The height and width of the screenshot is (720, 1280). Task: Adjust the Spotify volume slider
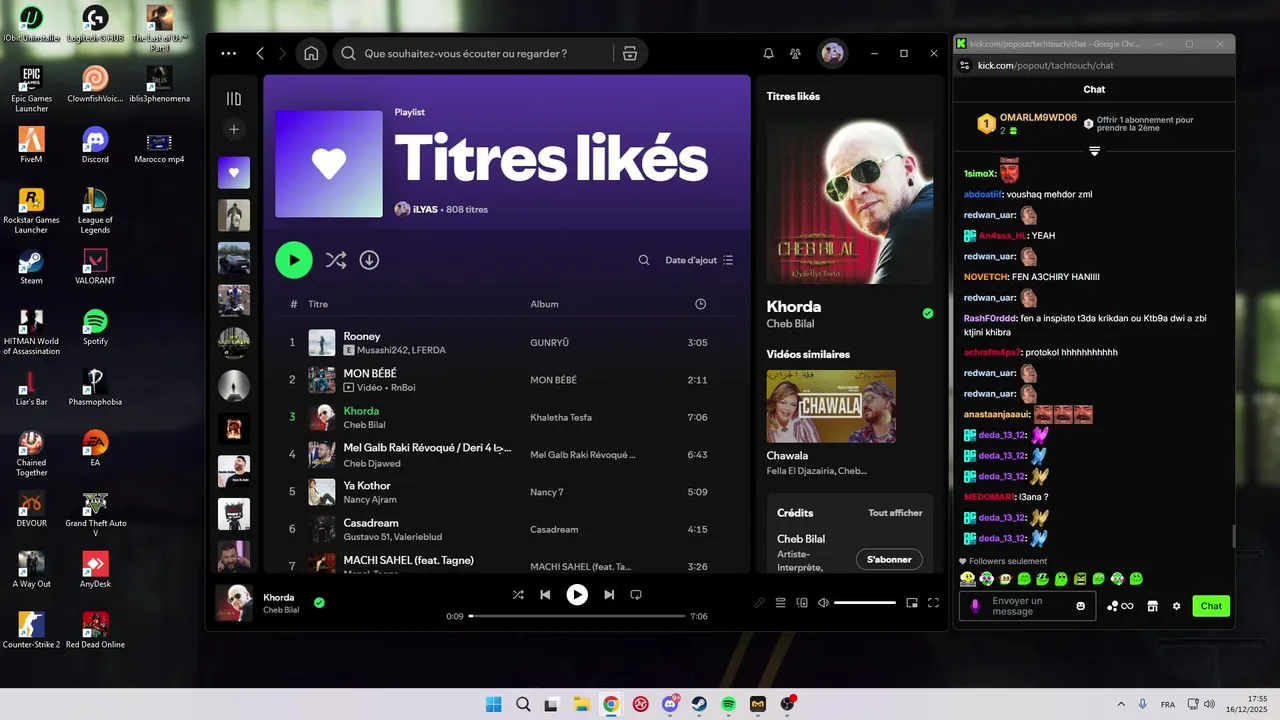click(865, 603)
